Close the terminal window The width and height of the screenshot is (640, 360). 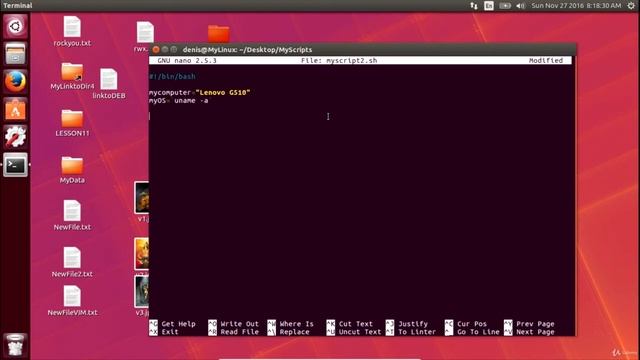click(156, 49)
